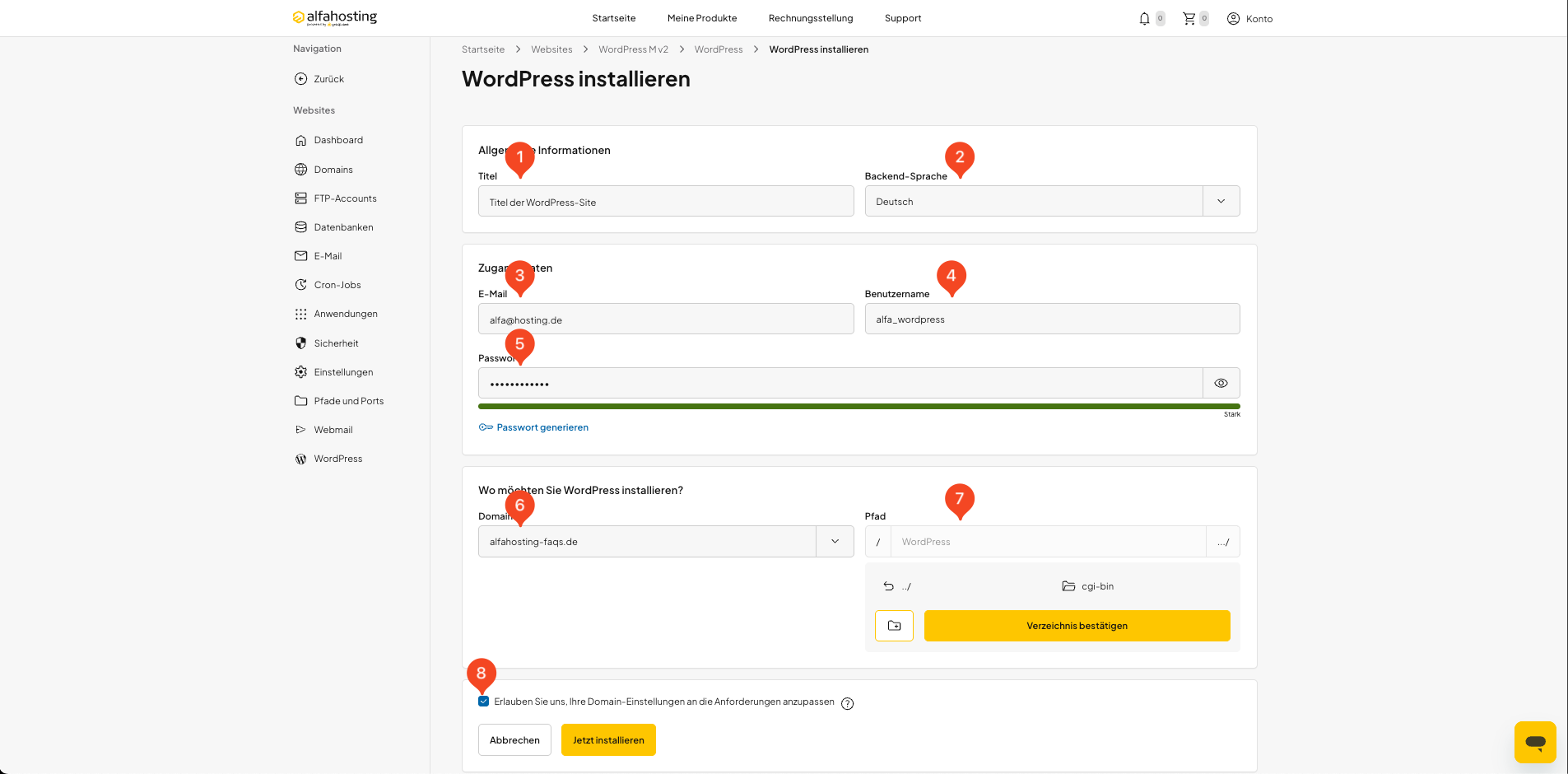Screen dimensions: 1568x774
Task: Click the Cron-Jobs clock icon
Action: 301,285
